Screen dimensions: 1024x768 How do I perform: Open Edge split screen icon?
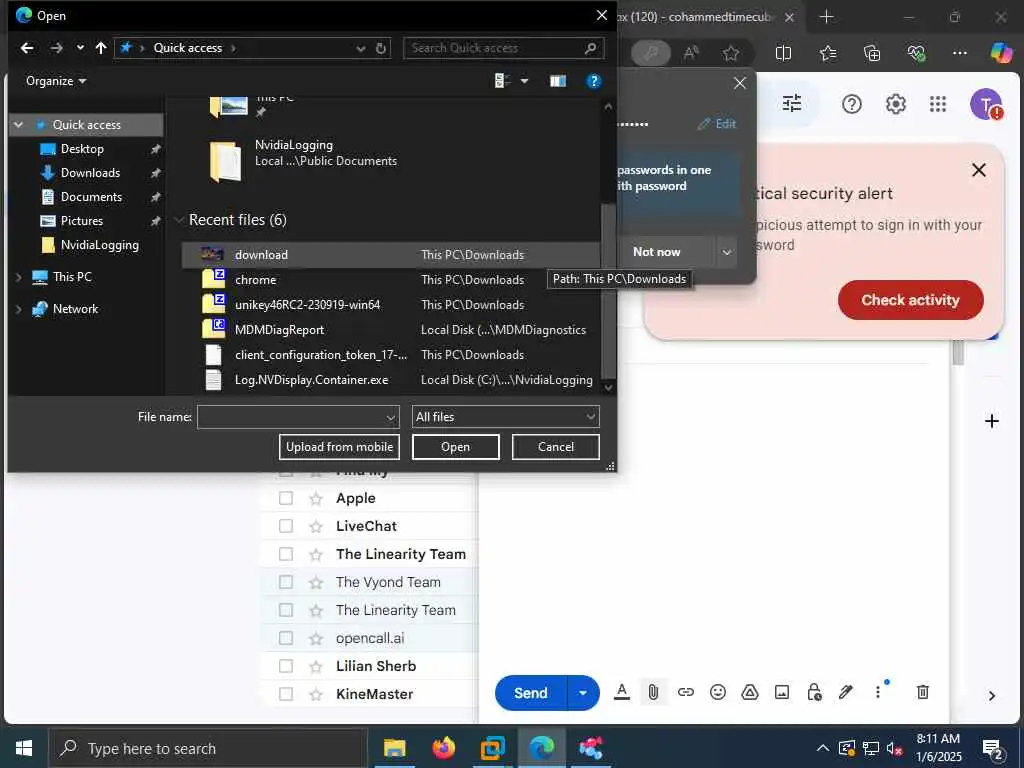(783, 53)
